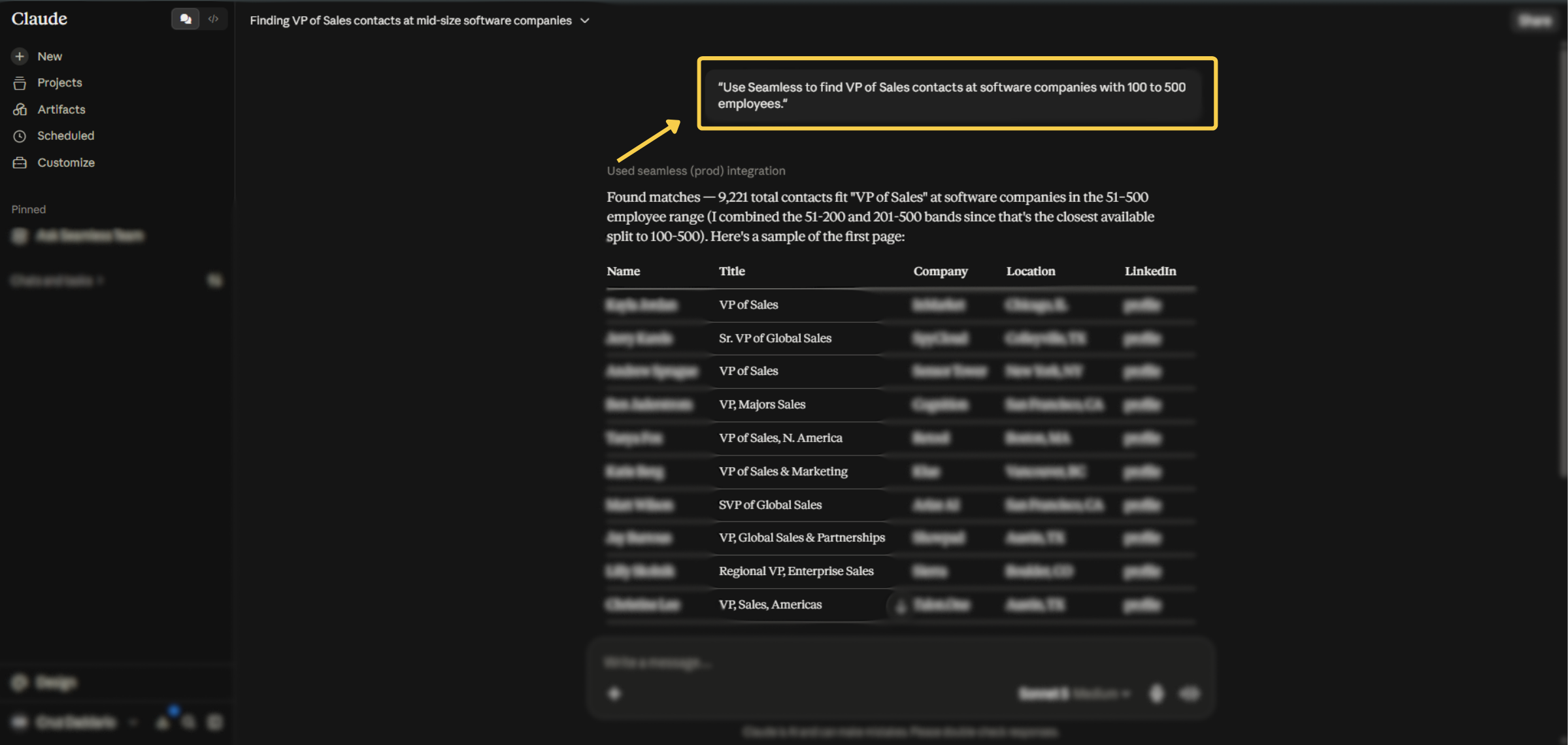Click the Claude logo wordmark
The width and height of the screenshot is (1568, 745).
(39, 19)
